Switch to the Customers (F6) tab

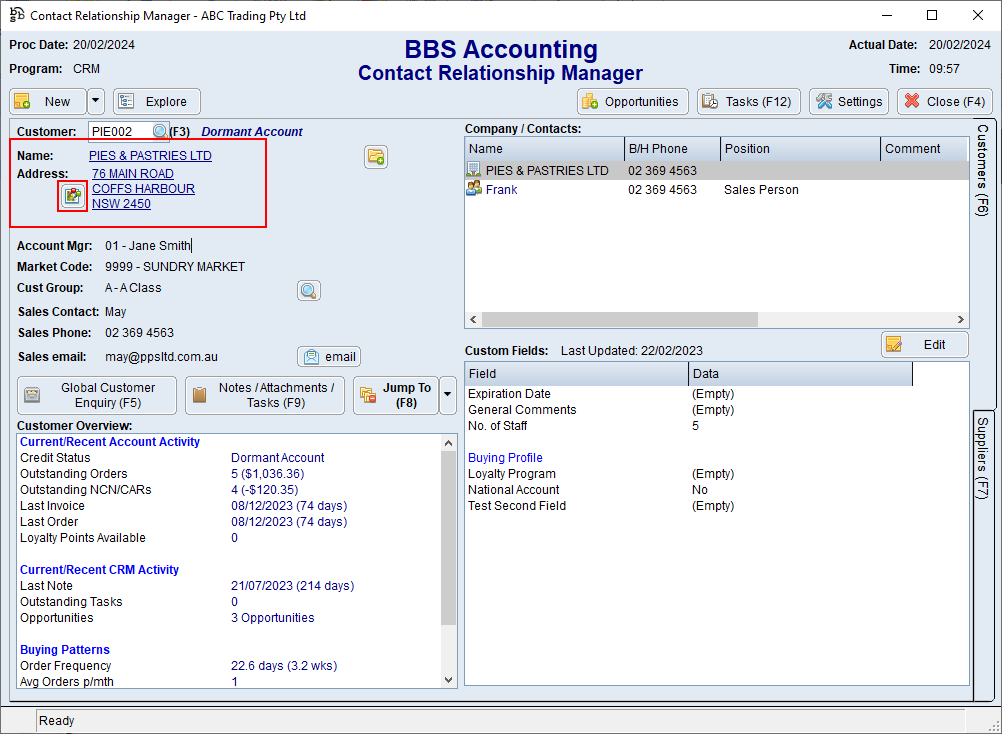click(982, 170)
